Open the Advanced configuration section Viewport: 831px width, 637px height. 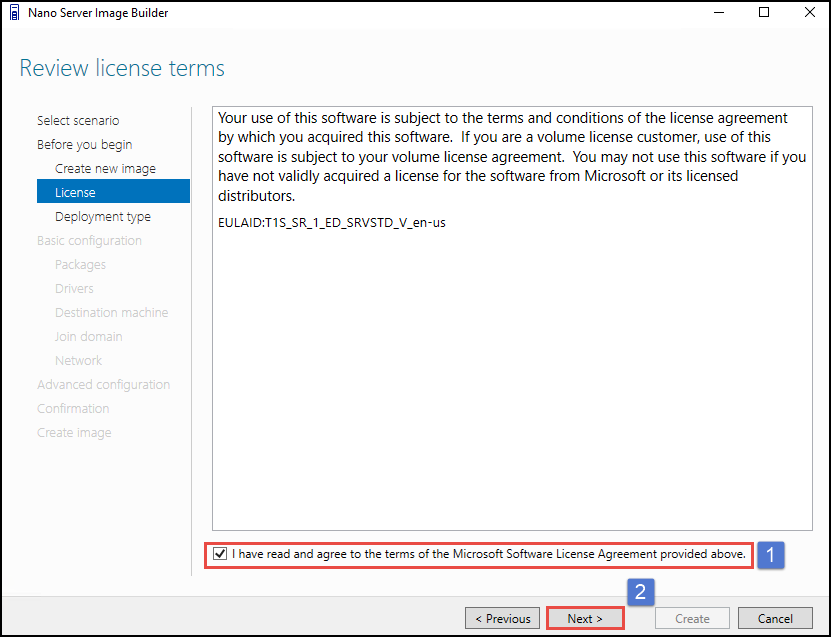tap(103, 384)
